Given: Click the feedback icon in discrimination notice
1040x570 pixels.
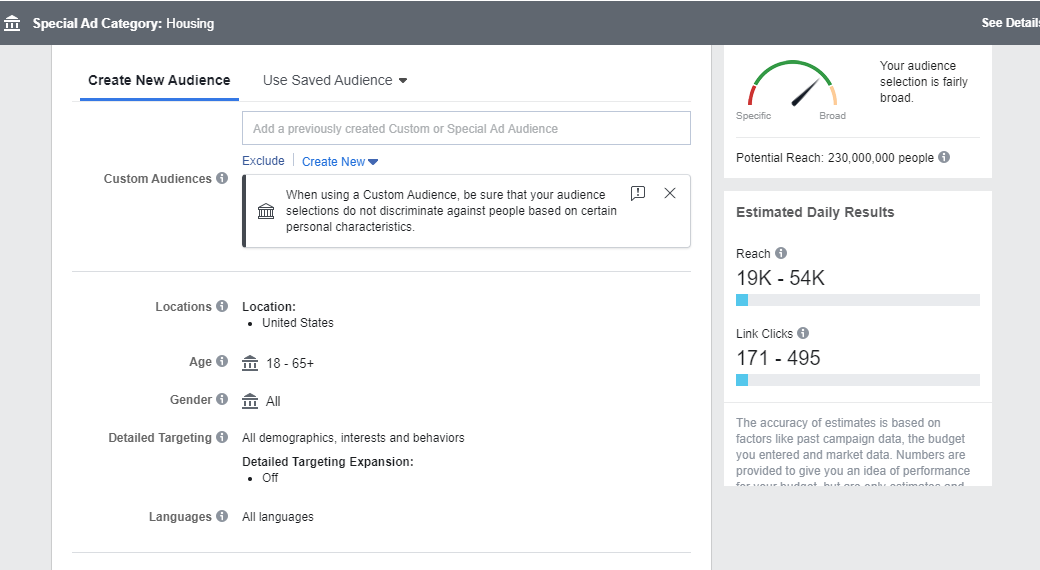Looking at the screenshot, I should (638, 193).
